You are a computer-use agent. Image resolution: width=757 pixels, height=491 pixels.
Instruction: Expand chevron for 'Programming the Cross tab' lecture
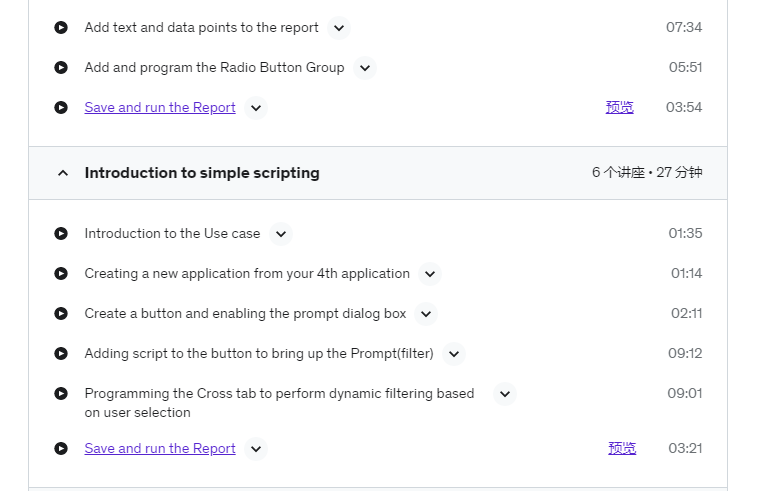(505, 394)
